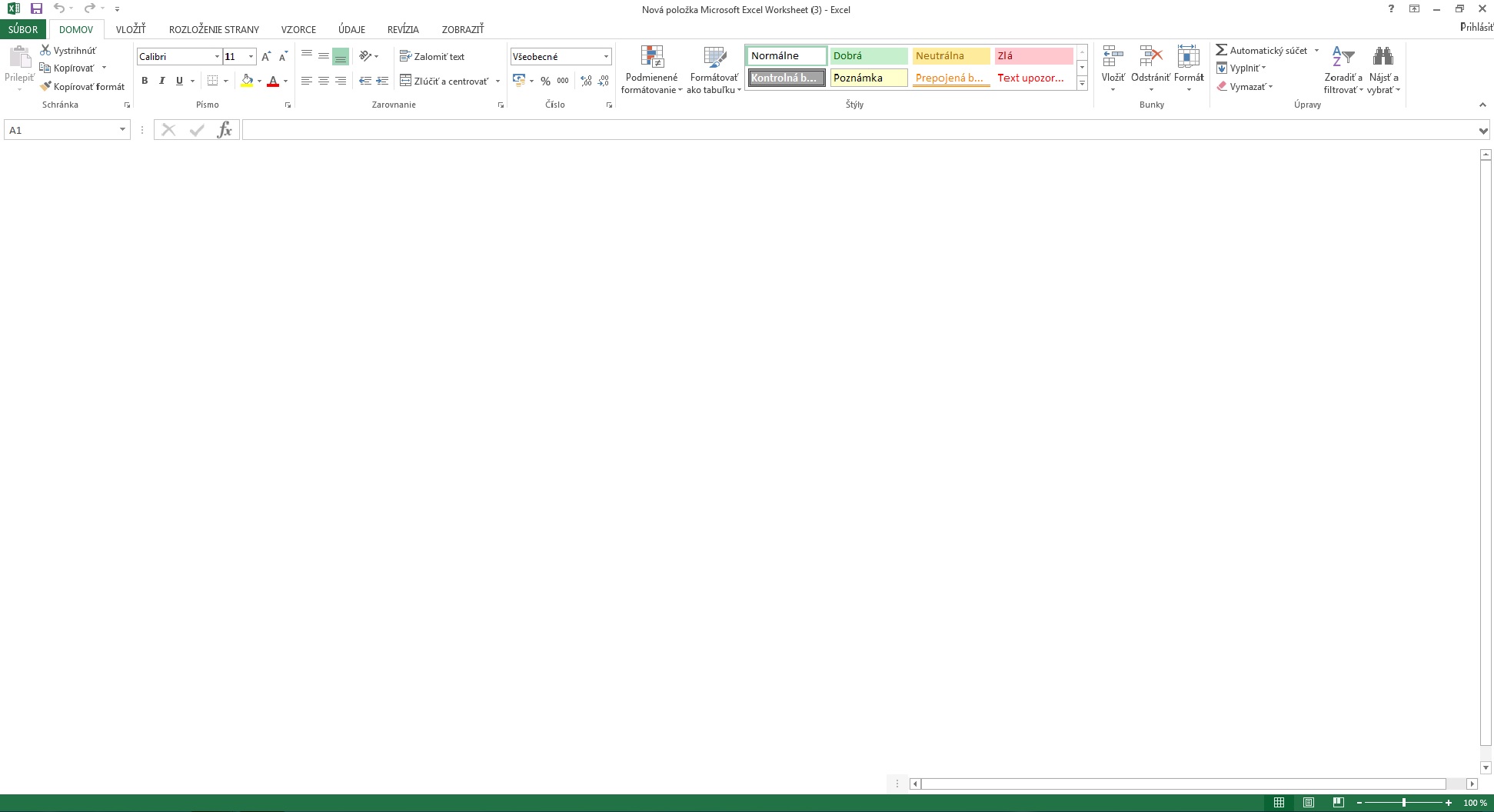Open the Calibri font name dropdown
This screenshot has width=1494, height=812.
[x=217, y=57]
